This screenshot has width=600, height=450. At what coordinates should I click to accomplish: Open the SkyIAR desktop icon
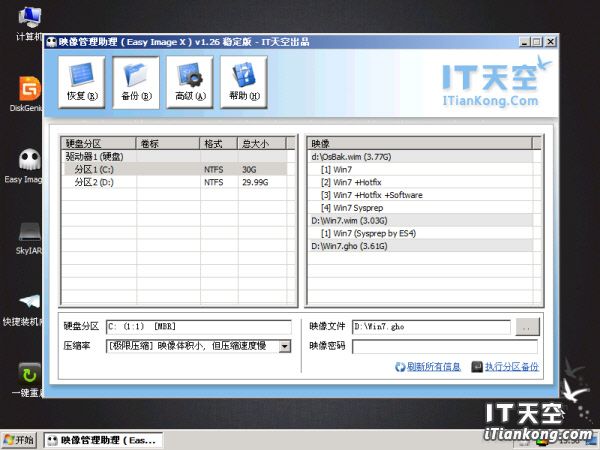pos(29,238)
